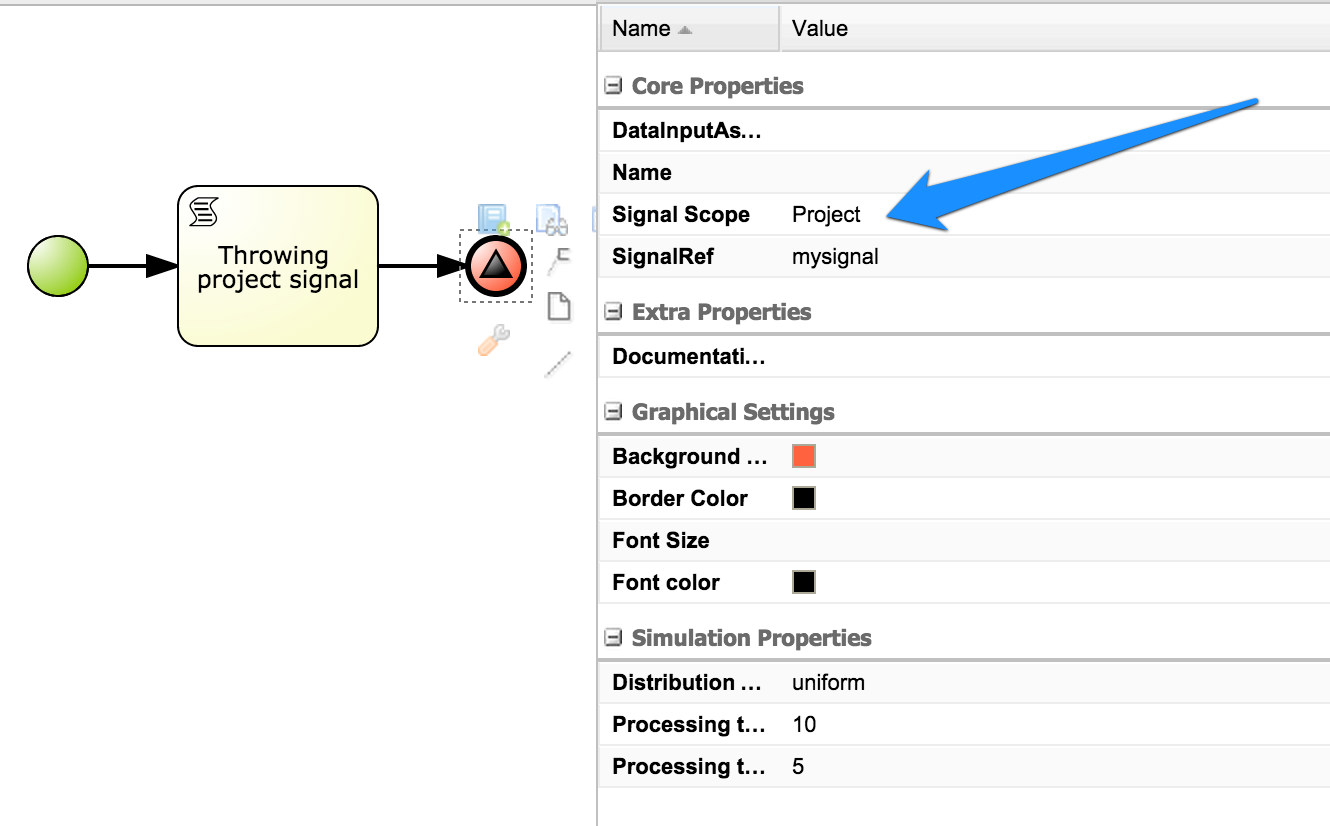Screen dimensions: 1330x826
Task: Click the blue book-with-plus icon above the end event
Action: pyautogui.click(x=493, y=218)
